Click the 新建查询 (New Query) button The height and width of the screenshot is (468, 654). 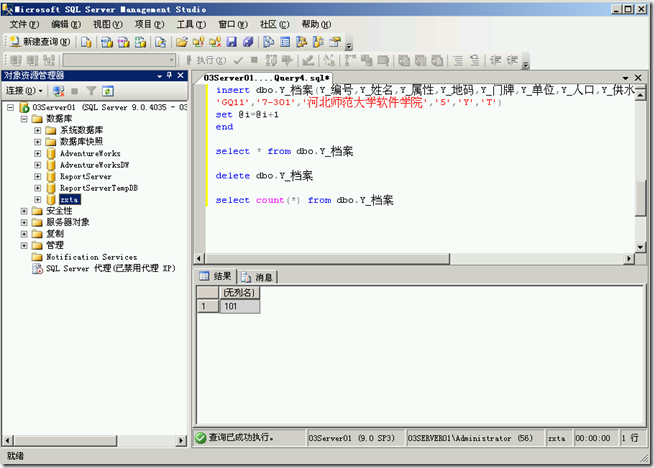tap(40, 42)
